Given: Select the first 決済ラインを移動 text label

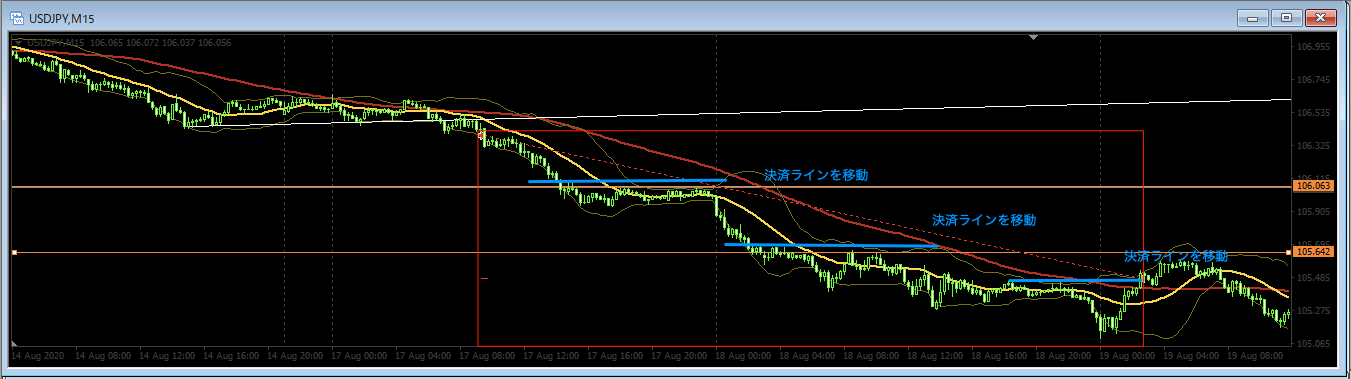Looking at the screenshot, I should (x=816, y=175).
